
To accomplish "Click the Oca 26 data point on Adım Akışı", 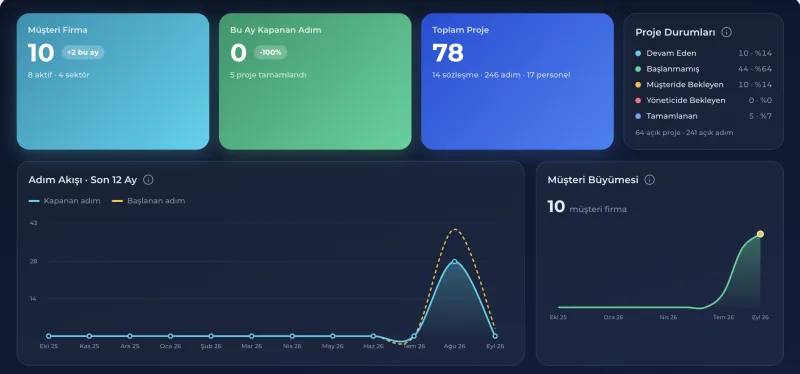I will coord(170,336).
